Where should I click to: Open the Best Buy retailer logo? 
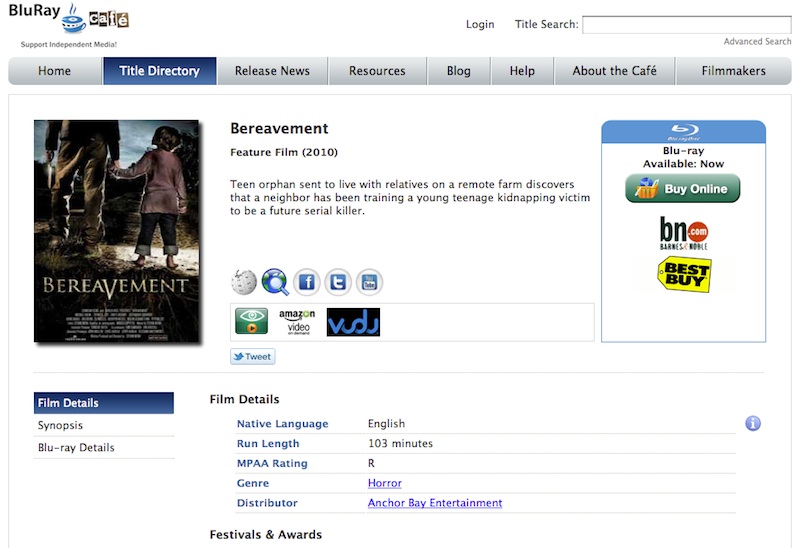pos(683,275)
